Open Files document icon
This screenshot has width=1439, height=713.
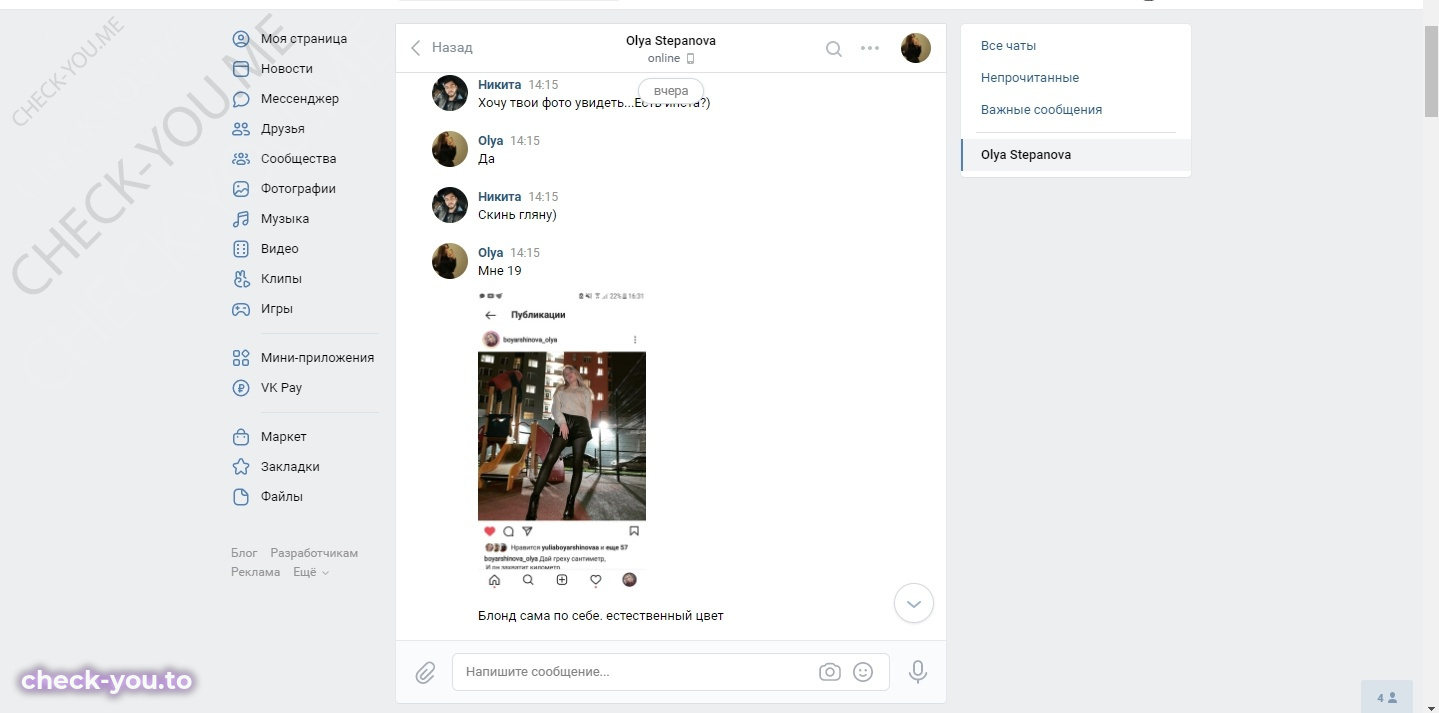[x=241, y=497]
